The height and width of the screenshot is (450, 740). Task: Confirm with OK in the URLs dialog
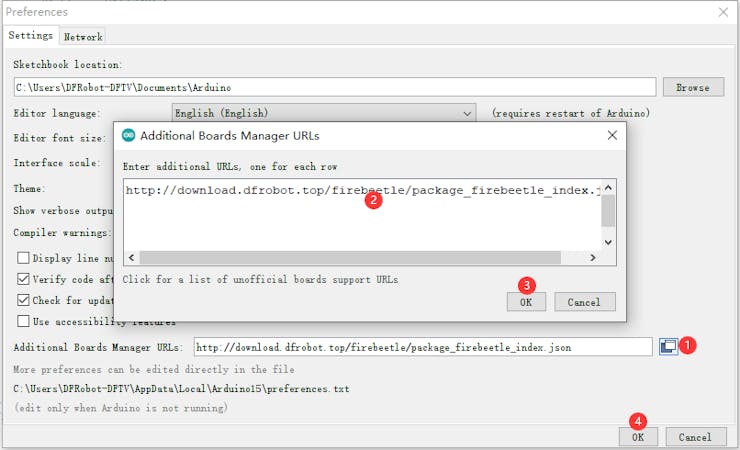point(526,302)
